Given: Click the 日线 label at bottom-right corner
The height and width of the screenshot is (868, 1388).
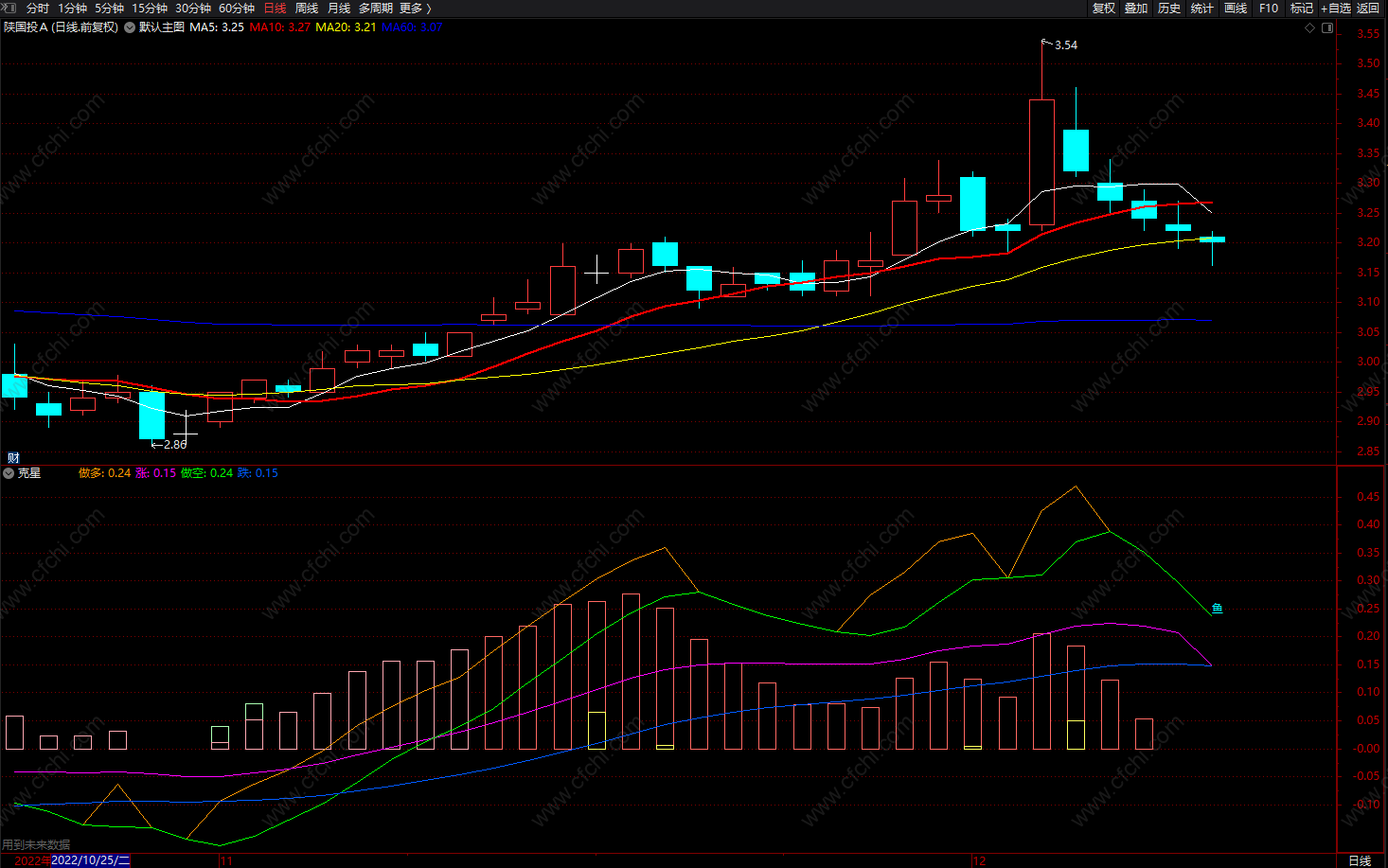Looking at the screenshot, I should coord(1360,860).
